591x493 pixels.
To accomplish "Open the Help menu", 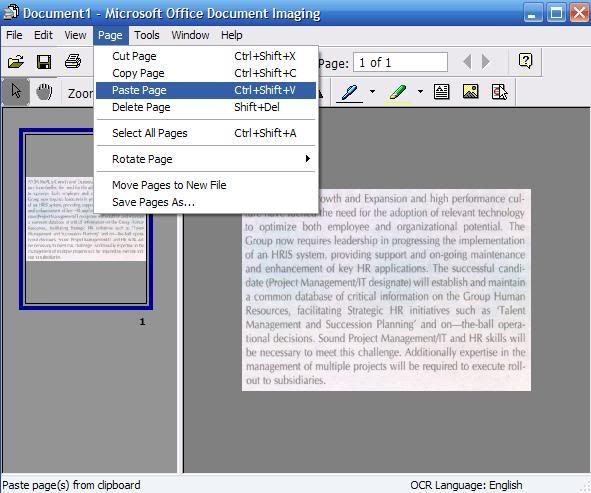I will 231,35.
